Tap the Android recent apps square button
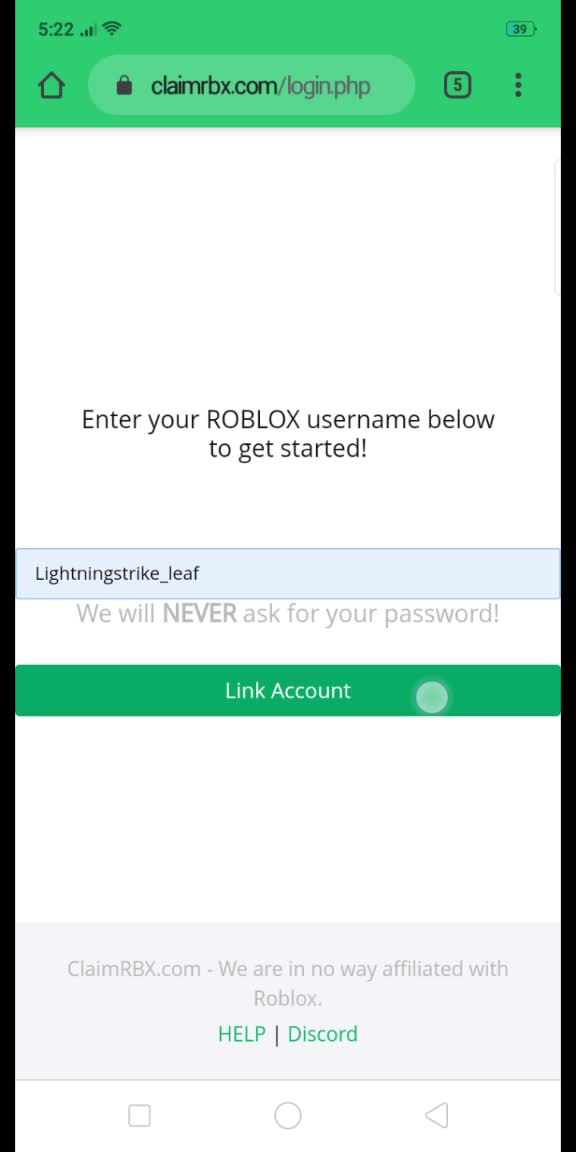Viewport: 576px width, 1152px height. coord(140,1115)
